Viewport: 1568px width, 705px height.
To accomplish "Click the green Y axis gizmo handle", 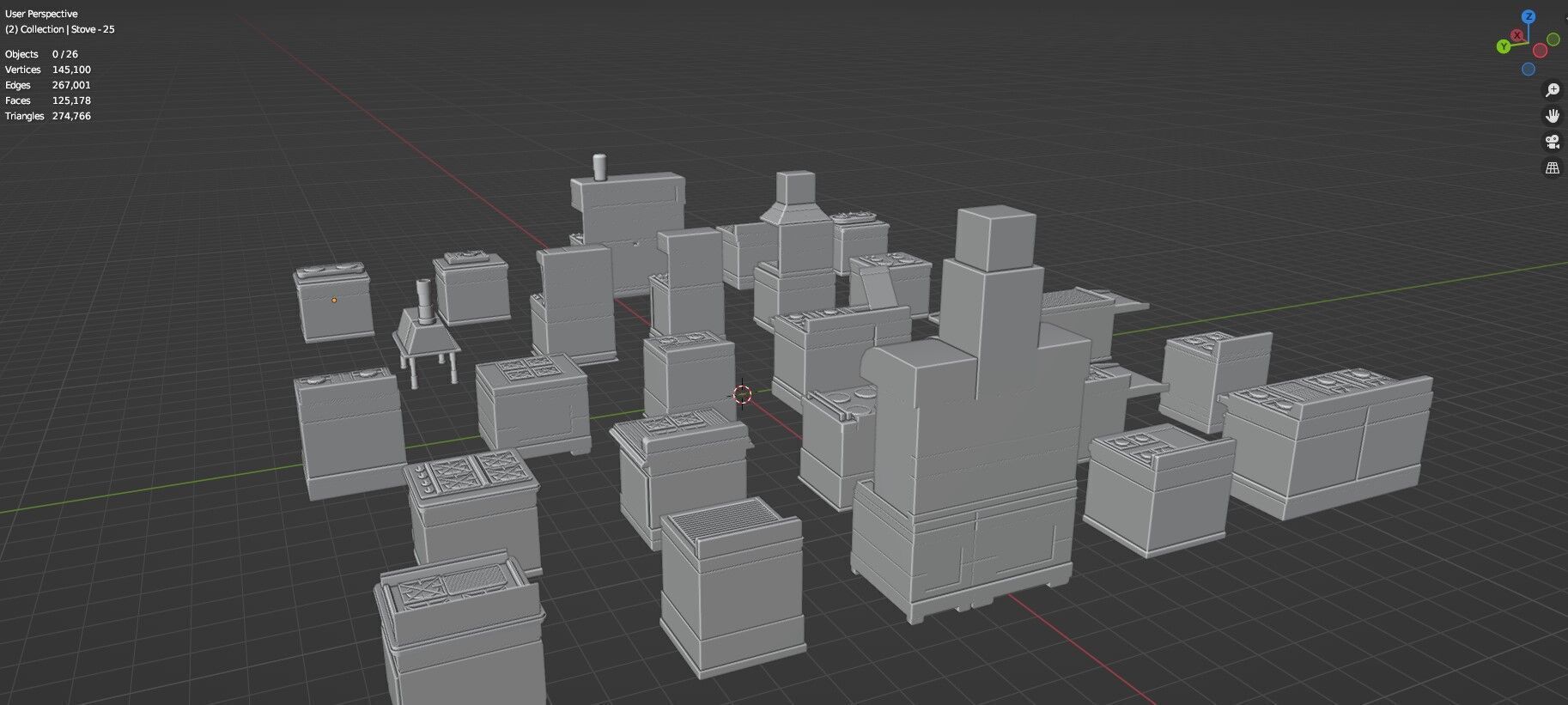I will point(1504,46).
